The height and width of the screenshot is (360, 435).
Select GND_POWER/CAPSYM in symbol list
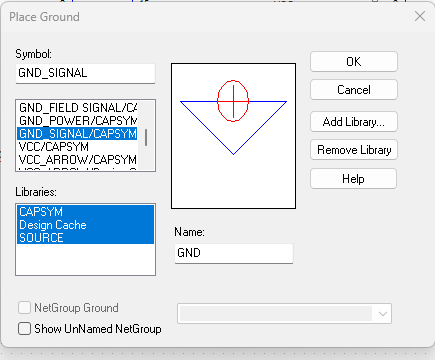(x=77, y=120)
